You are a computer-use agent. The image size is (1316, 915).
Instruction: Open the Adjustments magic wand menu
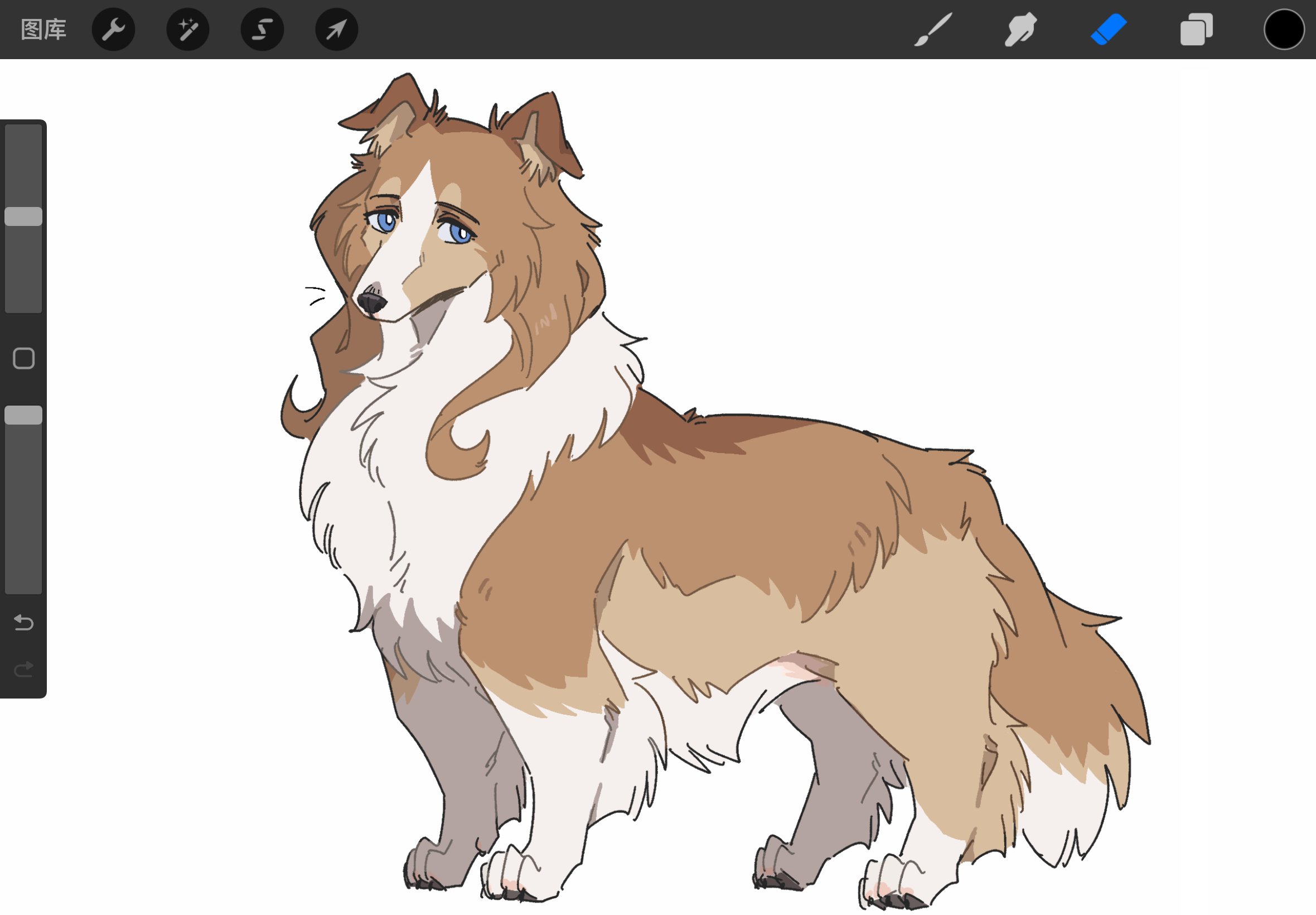[x=188, y=29]
